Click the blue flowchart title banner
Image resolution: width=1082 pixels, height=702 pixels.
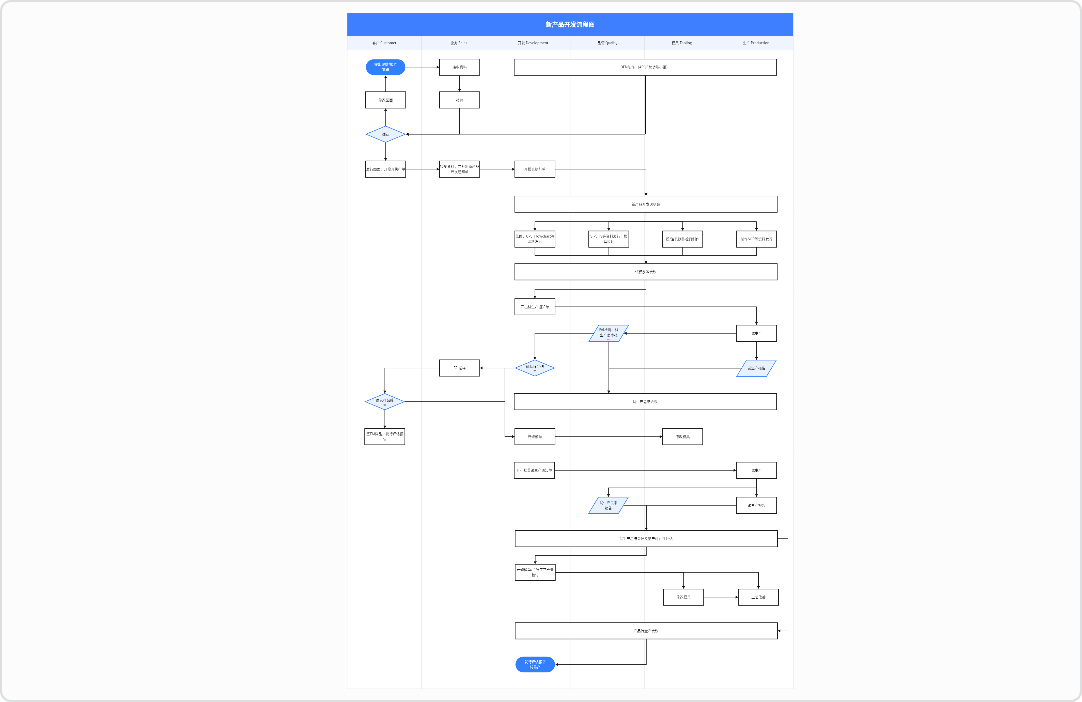tap(569, 24)
